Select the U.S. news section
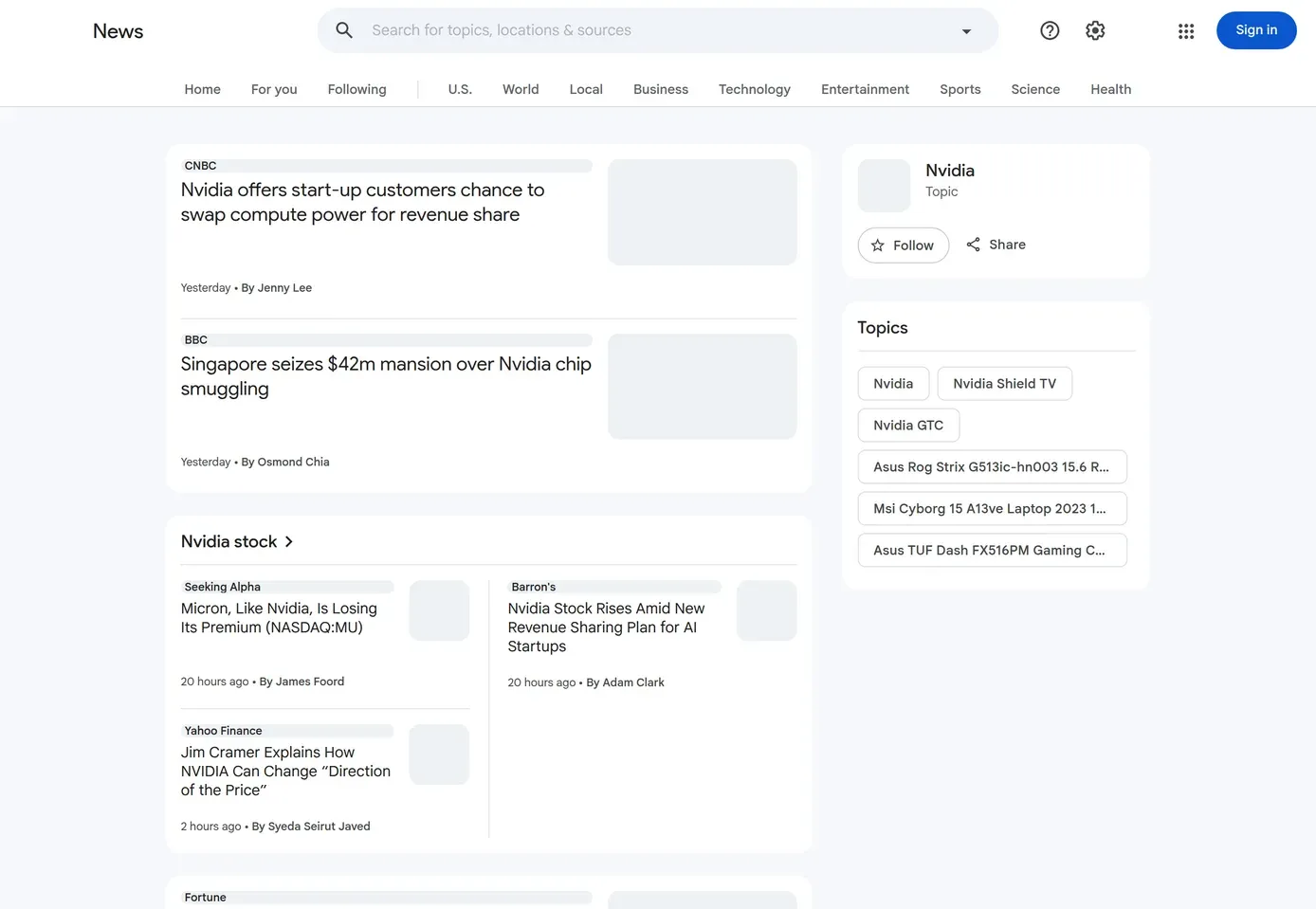Image resolution: width=1316 pixels, height=909 pixels. coord(460,89)
